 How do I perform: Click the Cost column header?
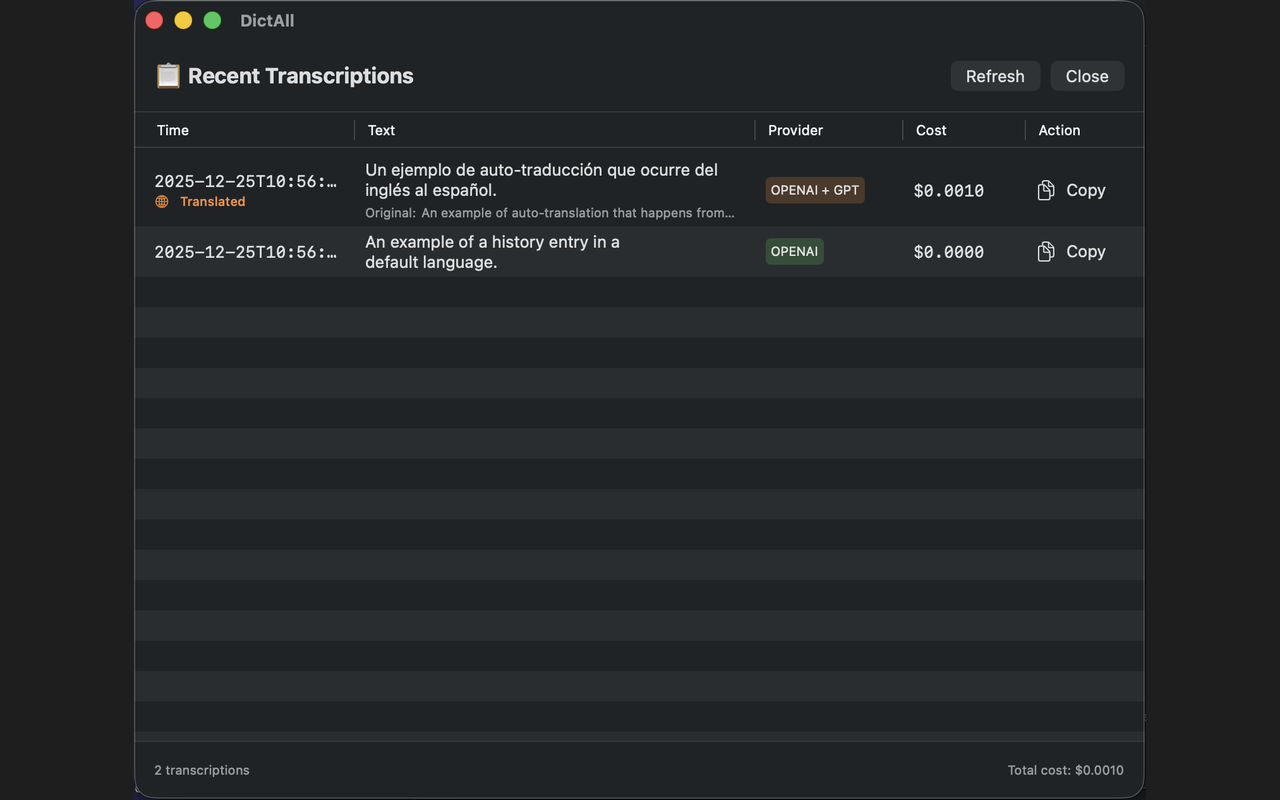coord(931,130)
